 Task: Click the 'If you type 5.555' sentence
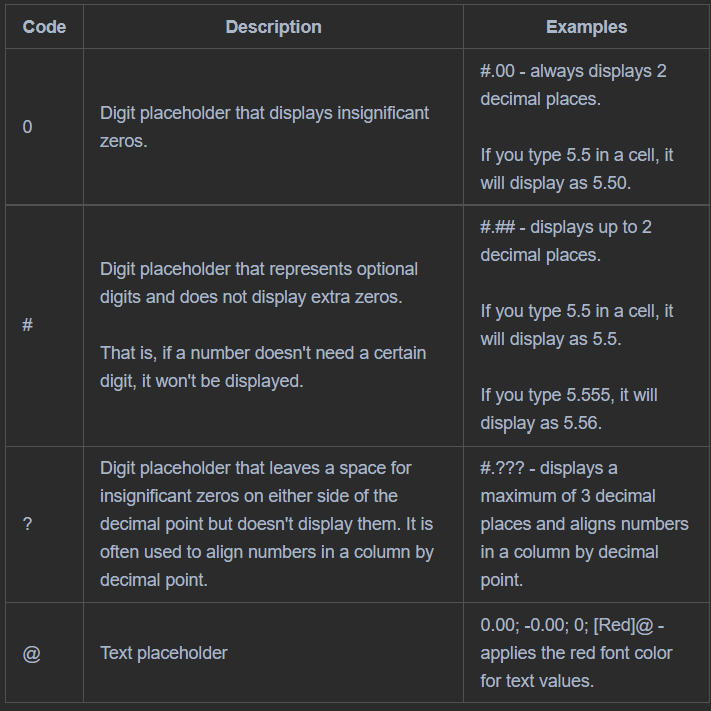click(x=568, y=409)
